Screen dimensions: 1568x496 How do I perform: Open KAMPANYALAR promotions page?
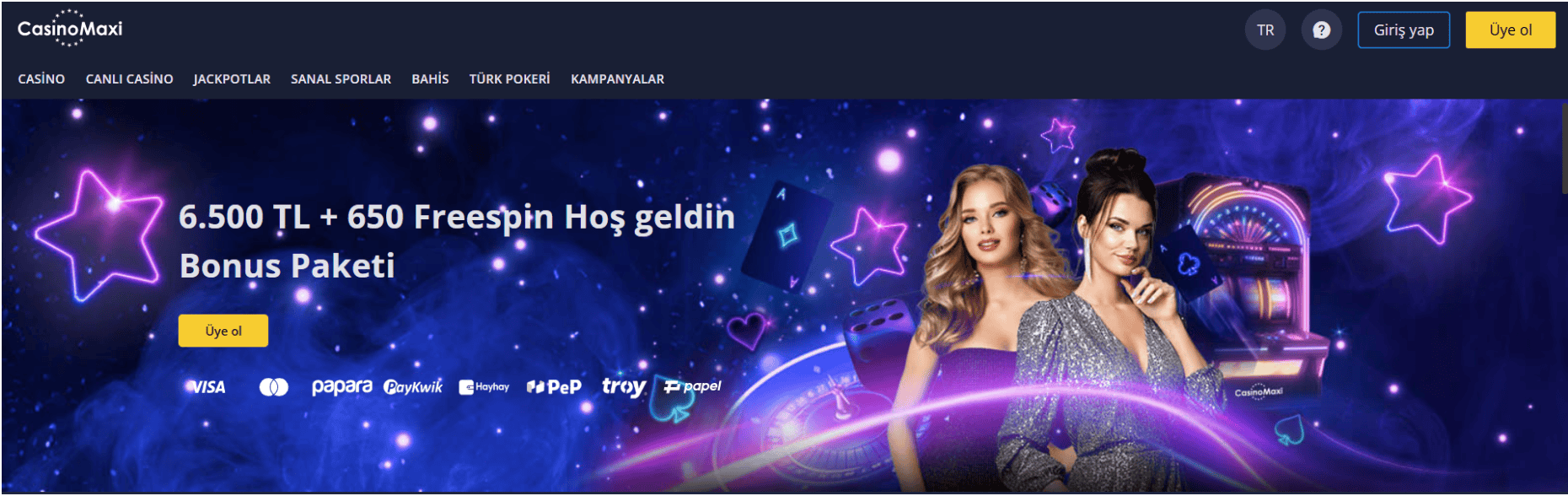[617, 78]
